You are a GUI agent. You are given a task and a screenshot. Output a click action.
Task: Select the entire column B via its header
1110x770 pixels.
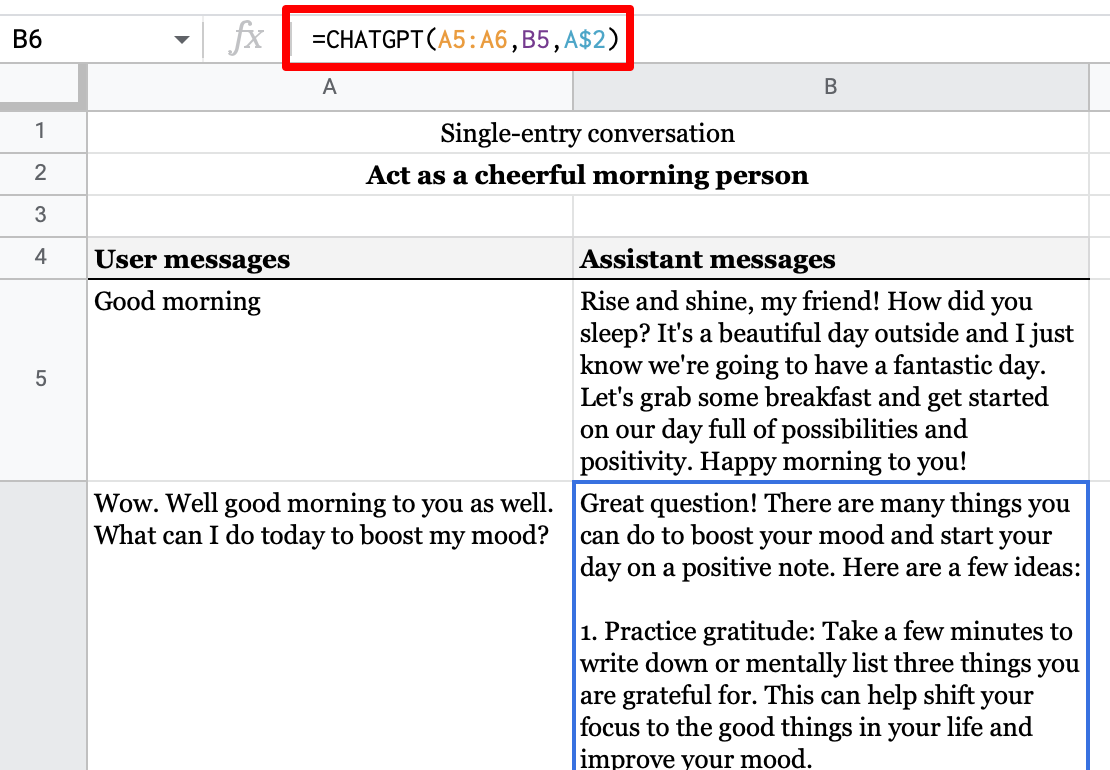[x=829, y=87]
